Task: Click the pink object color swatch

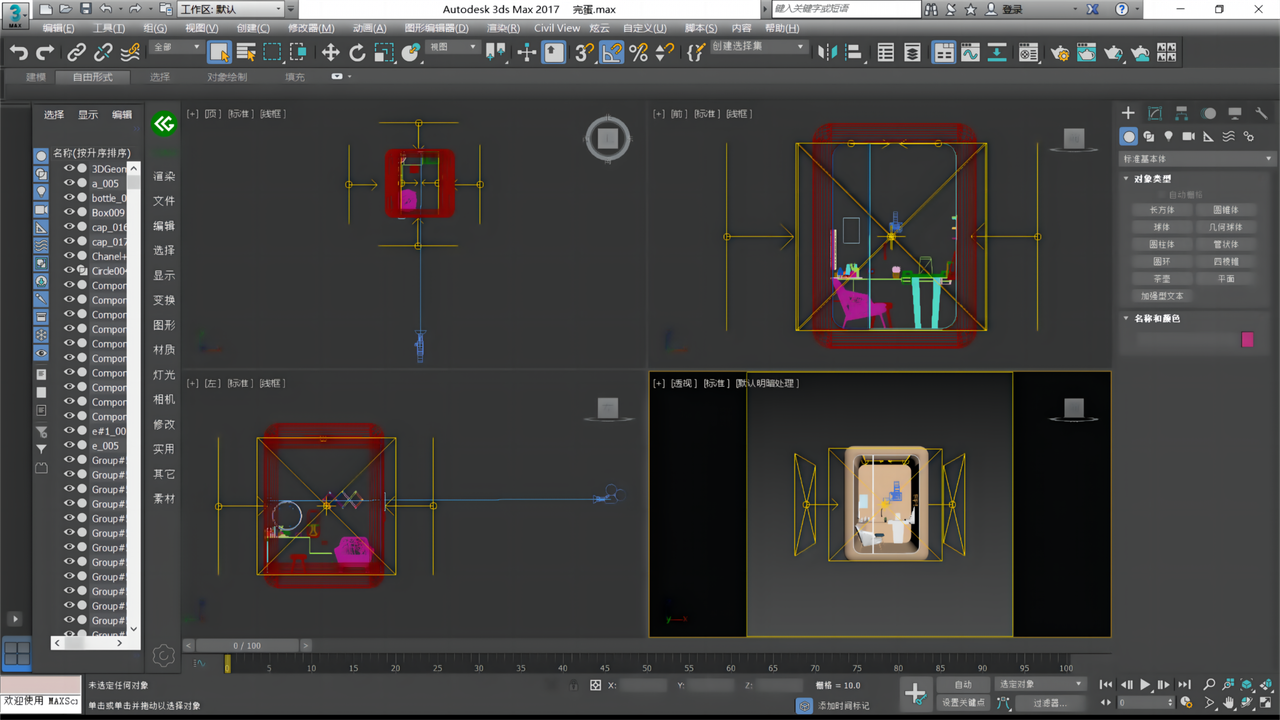Action: 1247,340
